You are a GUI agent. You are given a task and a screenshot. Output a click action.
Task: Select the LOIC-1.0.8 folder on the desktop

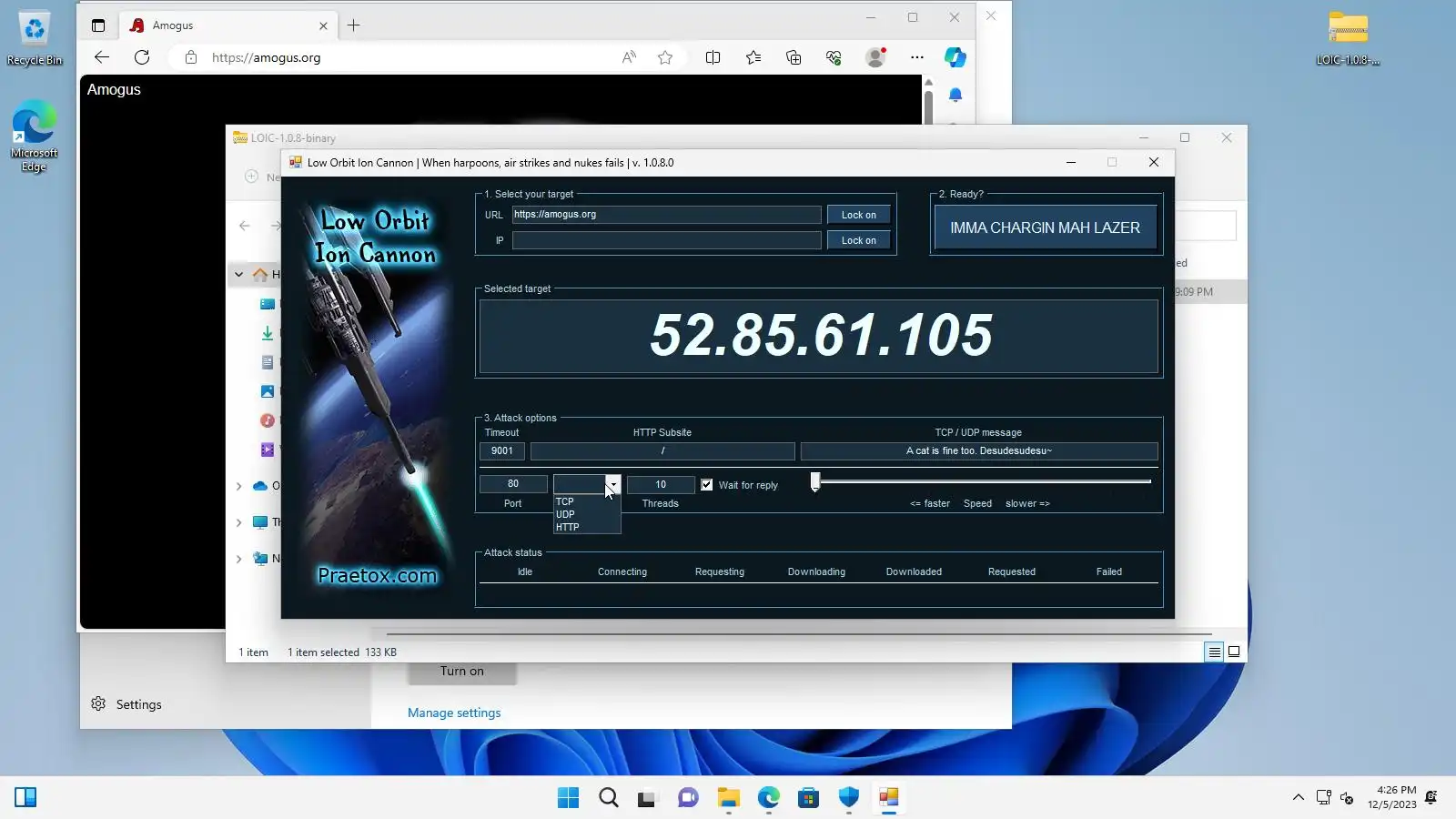1348,39
